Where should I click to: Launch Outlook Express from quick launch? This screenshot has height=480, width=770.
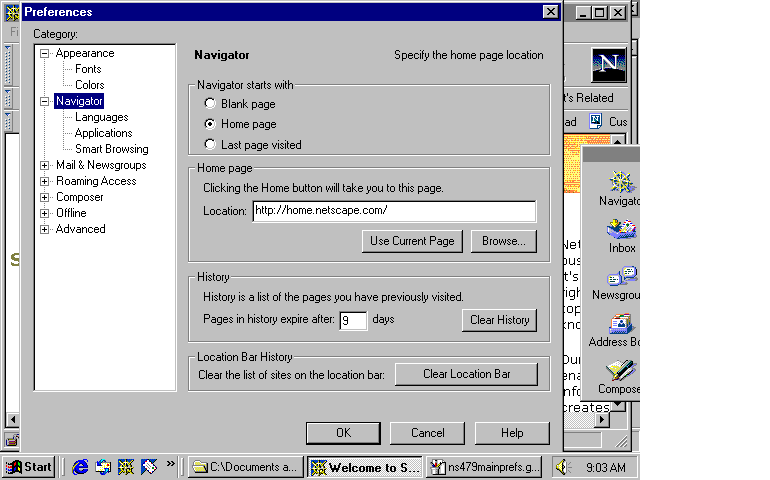(x=103, y=467)
